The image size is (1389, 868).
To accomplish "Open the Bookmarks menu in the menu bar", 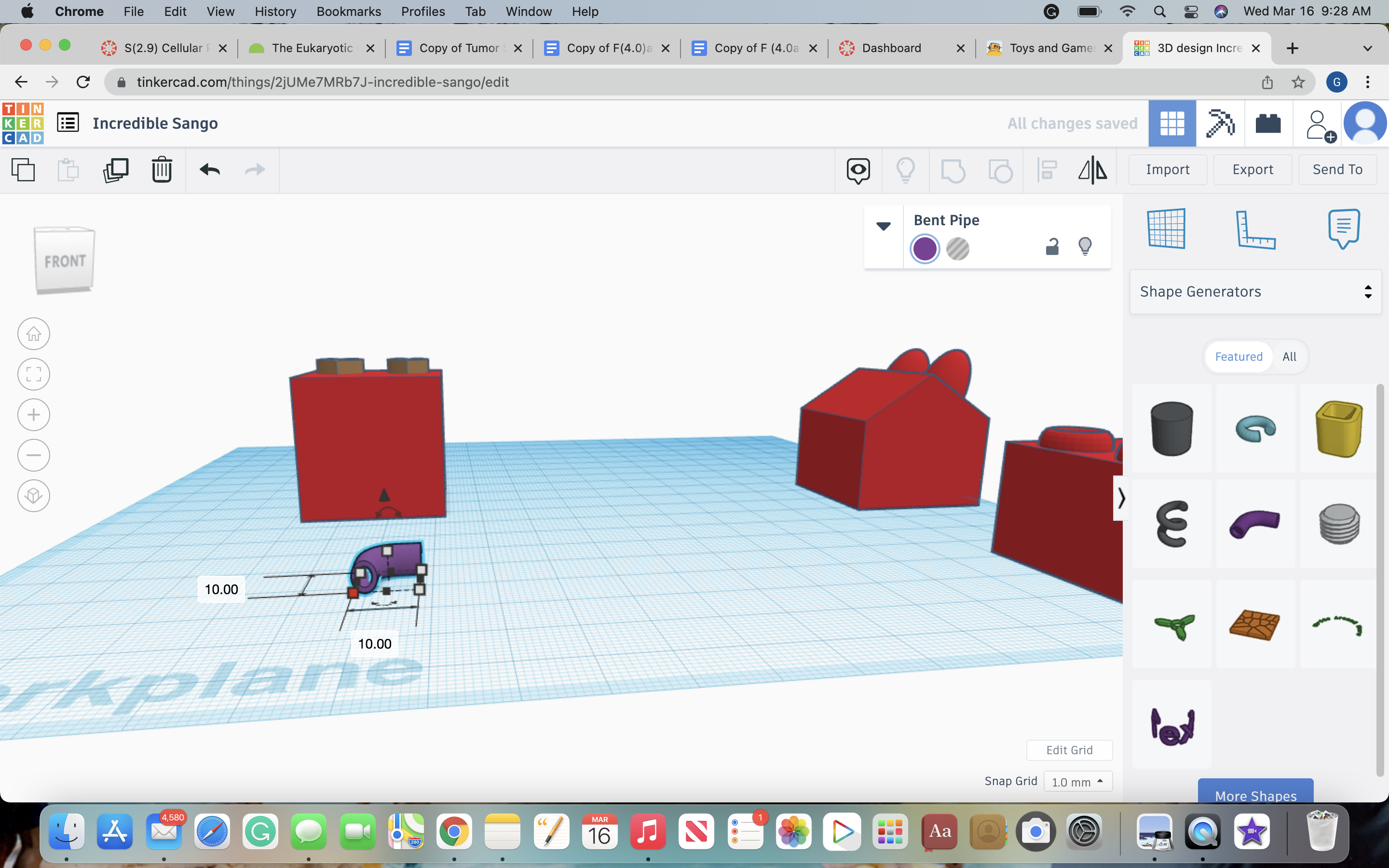I will 348,12.
